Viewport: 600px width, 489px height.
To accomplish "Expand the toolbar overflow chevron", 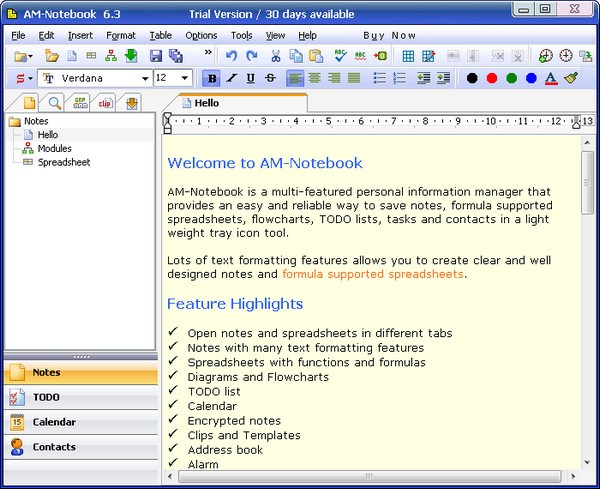I will 208,52.
